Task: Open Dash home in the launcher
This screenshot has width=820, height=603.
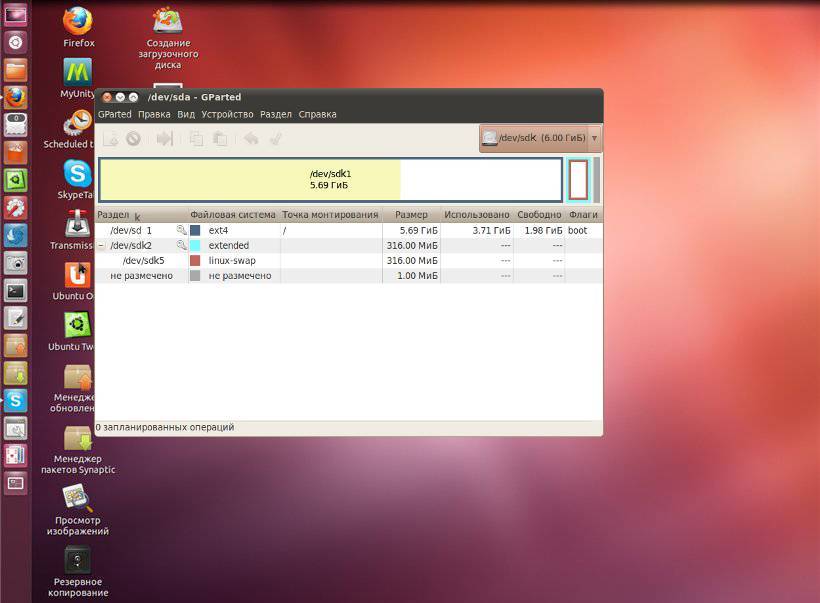Action: (x=15, y=42)
